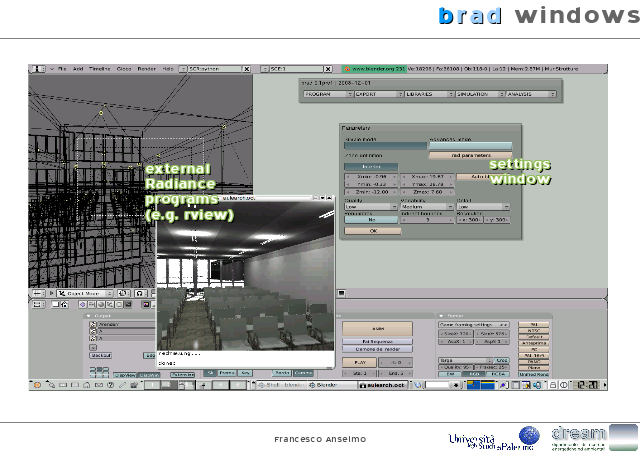The height and width of the screenshot is (452, 640).
Task: Expand the PROGRAM dropdown
Action: click(x=326, y=93)
